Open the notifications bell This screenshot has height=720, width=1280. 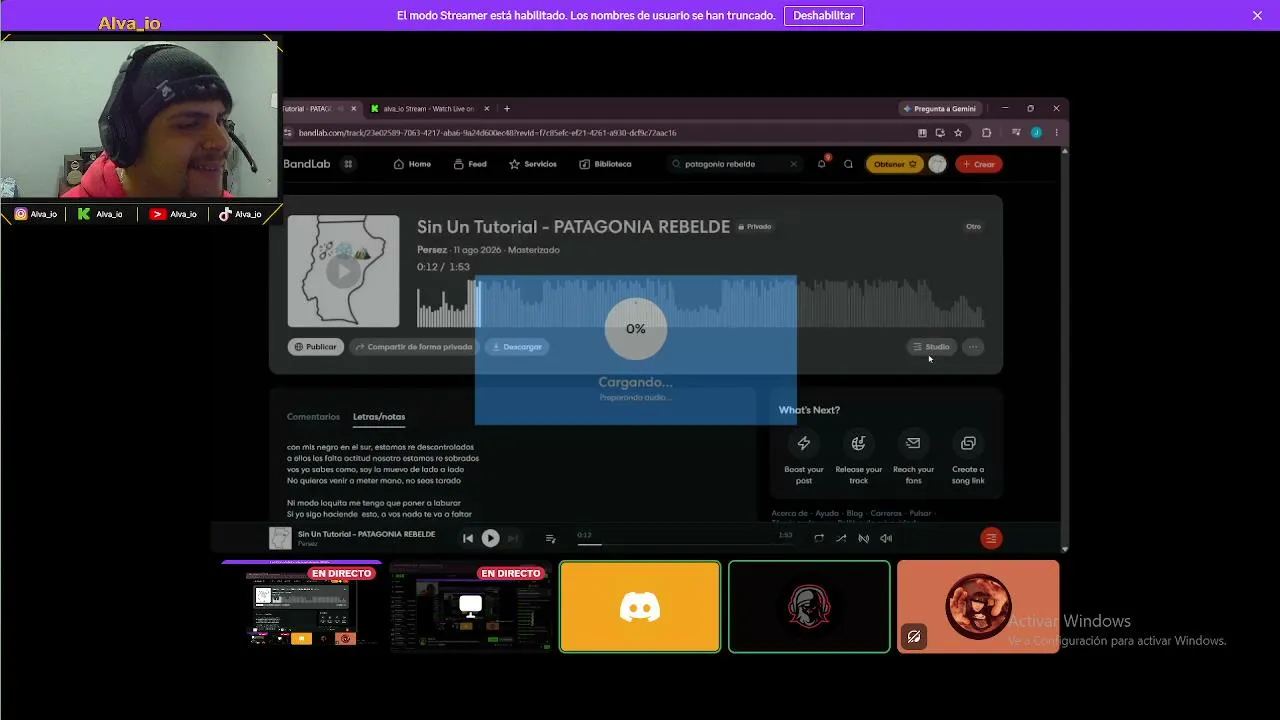tap(822, 163)
